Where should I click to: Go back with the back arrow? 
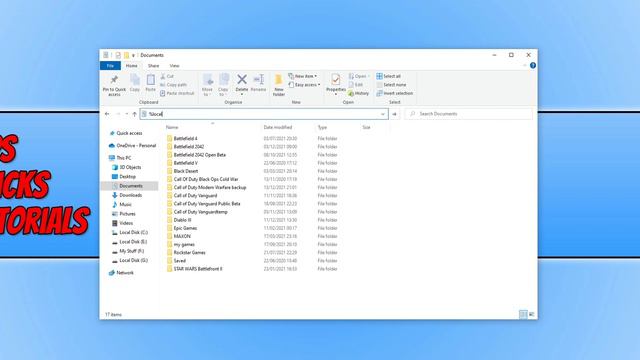pyautogui.click(x=107, y=114)
